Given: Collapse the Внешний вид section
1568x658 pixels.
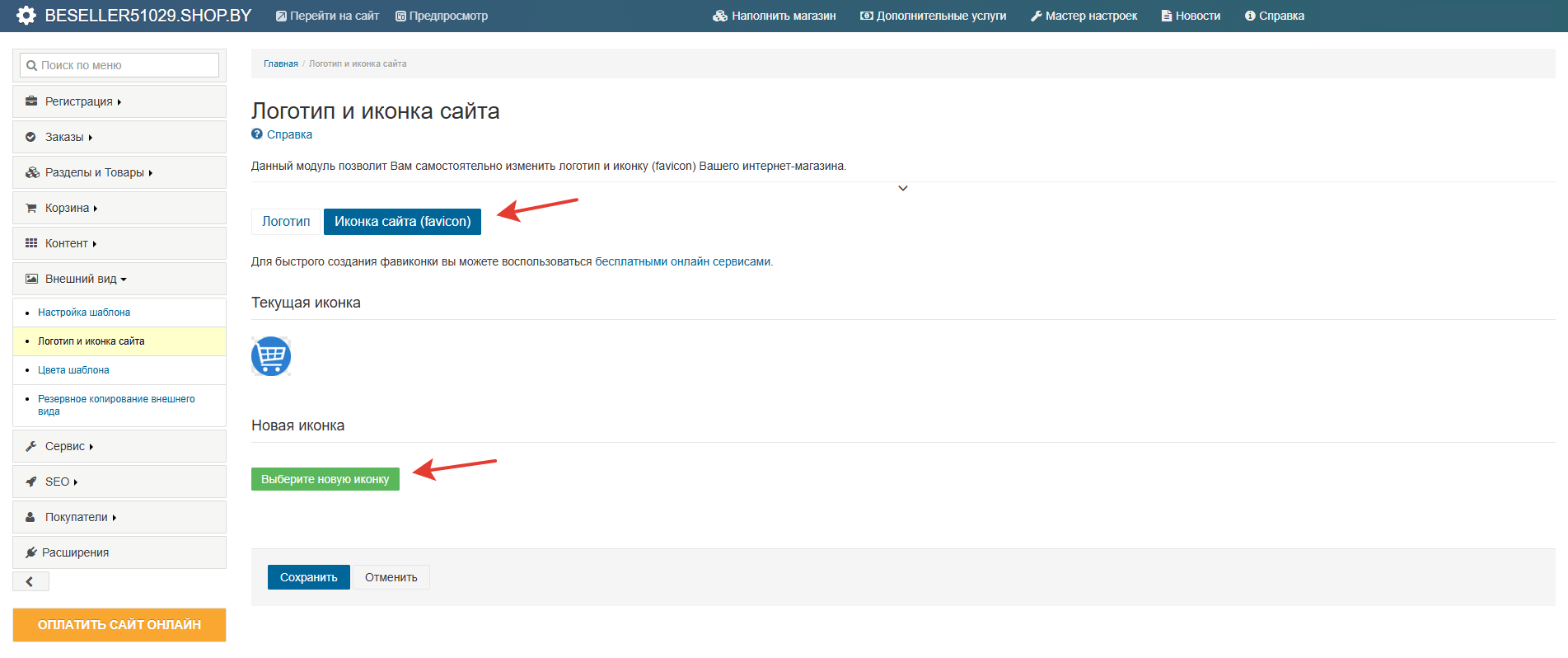Looking at the screenshot, I should click(x=86, y=279).
